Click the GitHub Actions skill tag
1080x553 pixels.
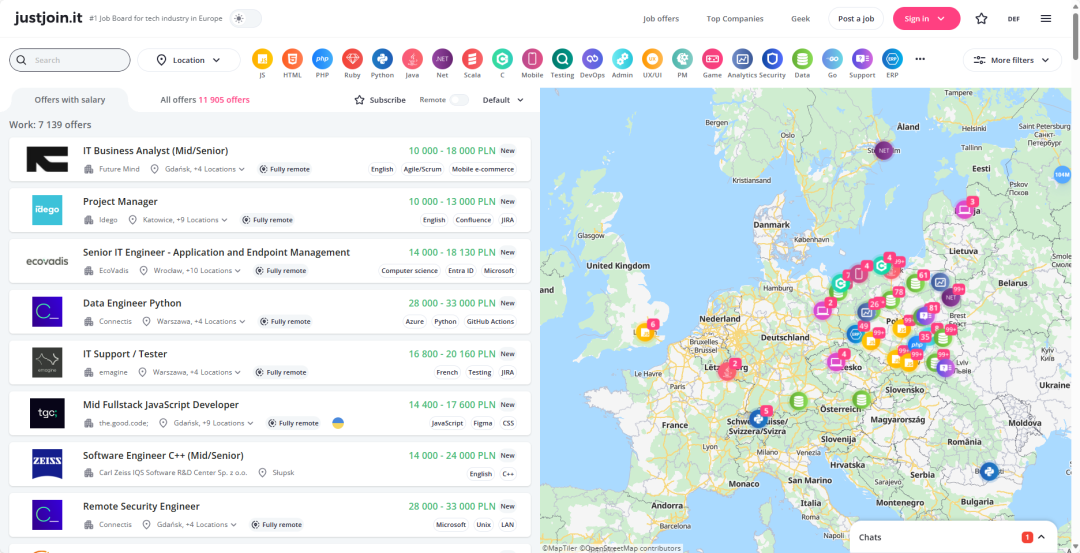tap(490, 321)
